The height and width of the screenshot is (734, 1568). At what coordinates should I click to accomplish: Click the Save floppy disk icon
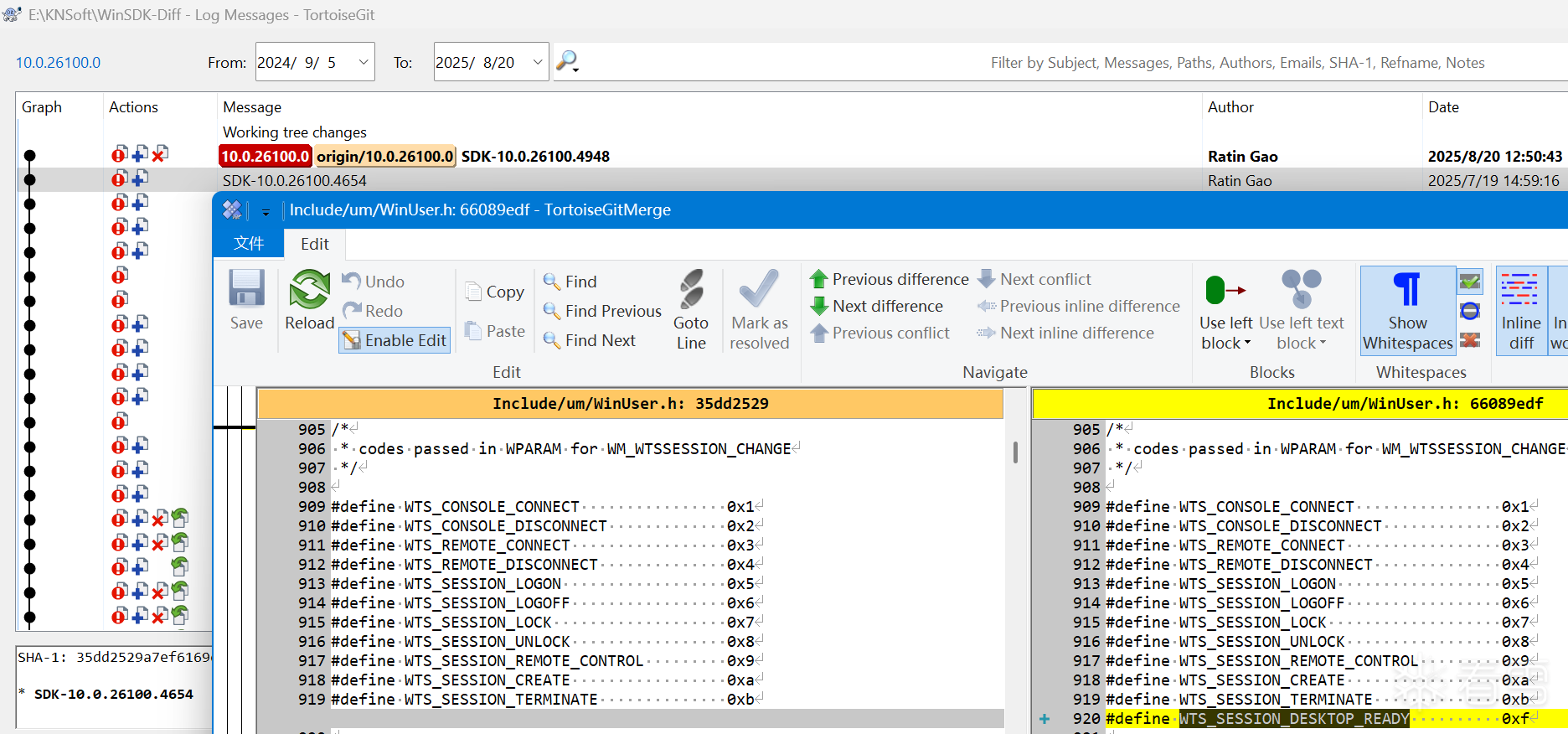click(246, 289)
